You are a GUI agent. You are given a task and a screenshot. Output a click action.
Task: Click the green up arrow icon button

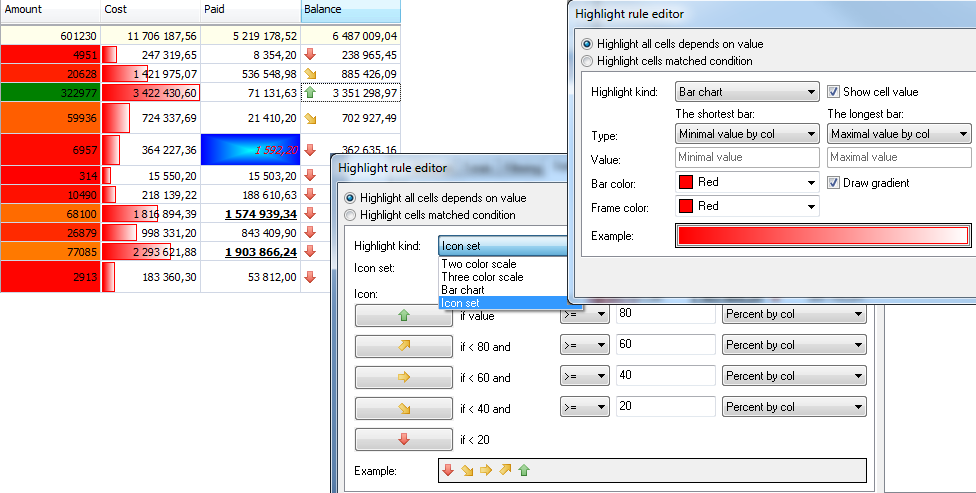[404, 316]
